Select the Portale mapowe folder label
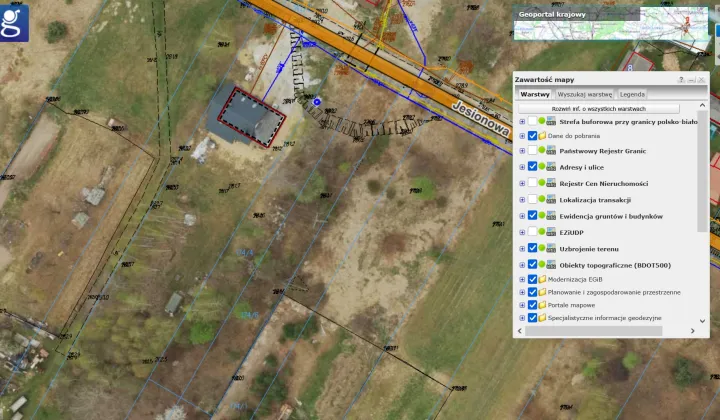This screenshot has width=720, height=420. coord(571,305)
